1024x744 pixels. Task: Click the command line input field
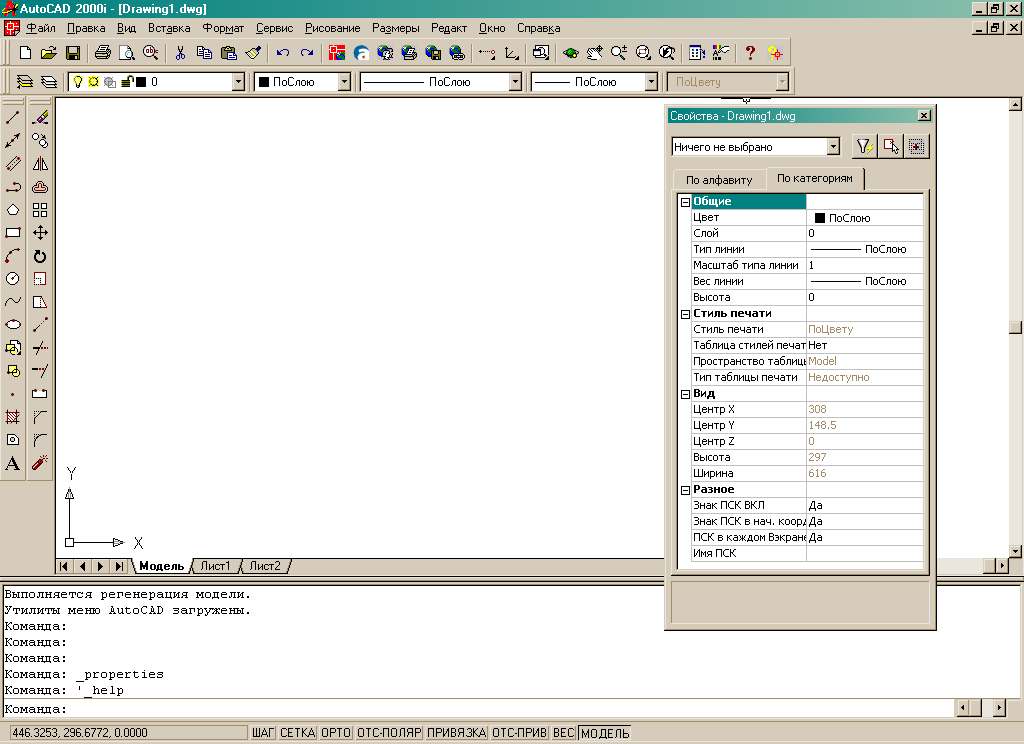pos(500,709)
